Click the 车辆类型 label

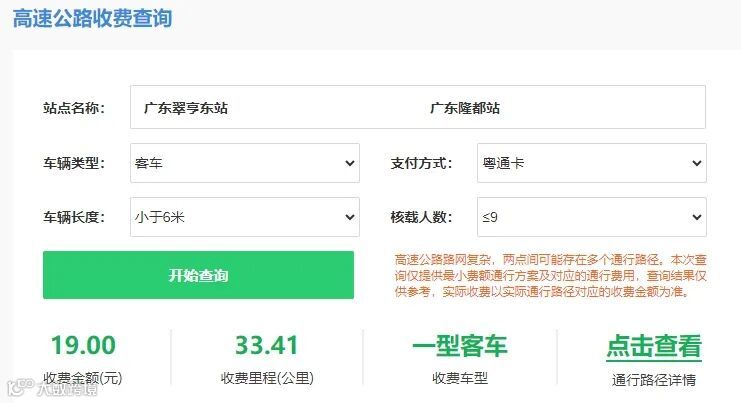tap(74, 163)
